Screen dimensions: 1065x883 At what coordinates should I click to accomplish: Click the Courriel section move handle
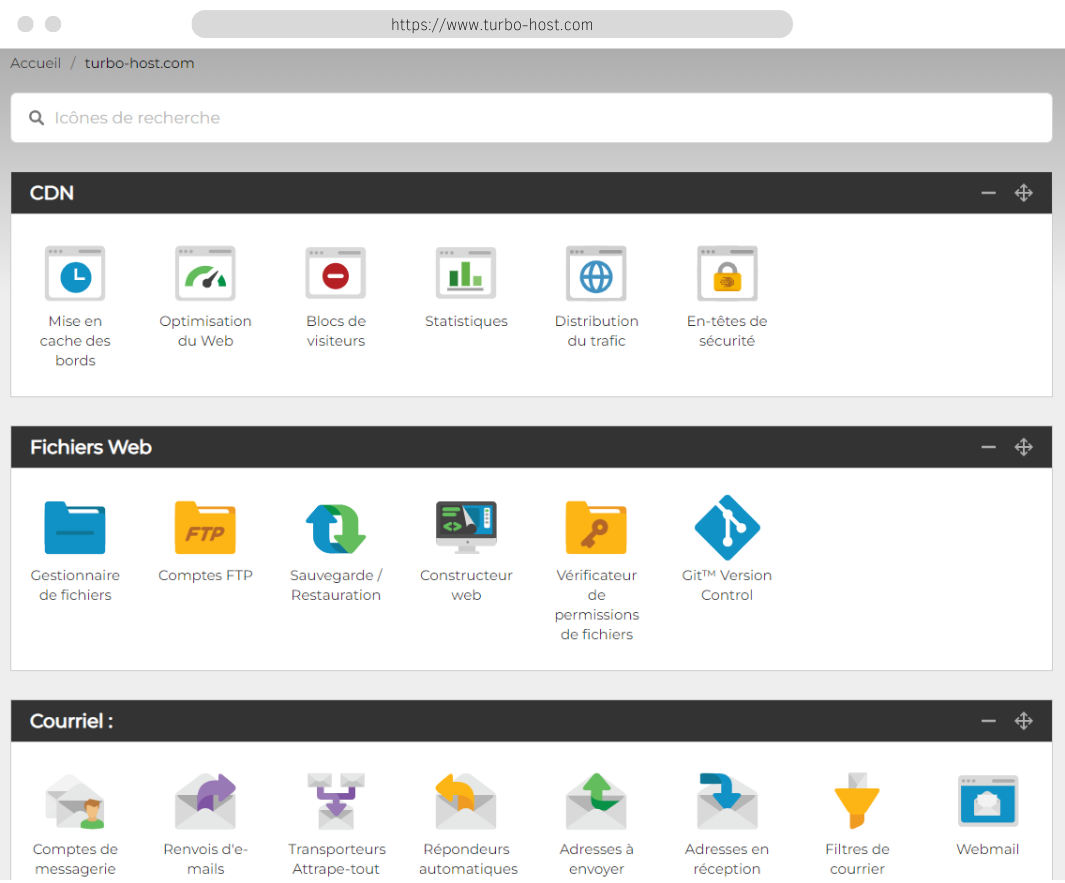1024,721
